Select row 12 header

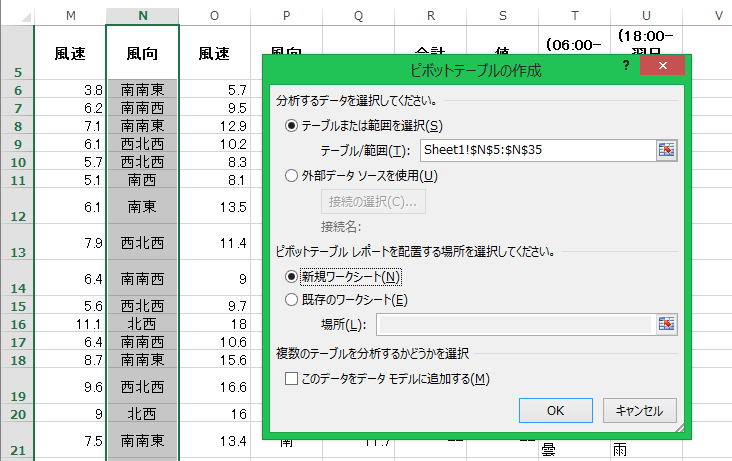tap(16, 214)
